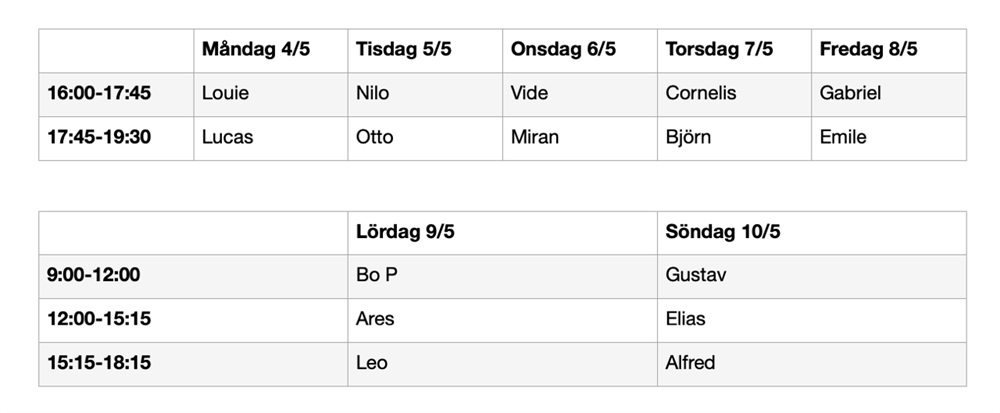Click the Miran cell under Onsdag
This screenshot has width=1000, height=413.
coord(535,138)
